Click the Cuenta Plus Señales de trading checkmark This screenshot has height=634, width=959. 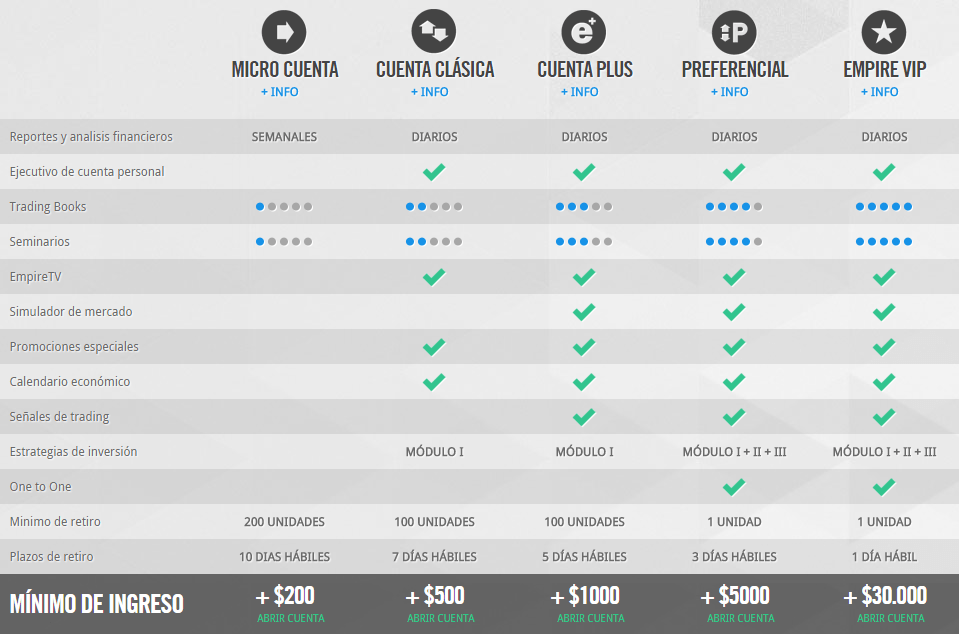tap(584, 417)
